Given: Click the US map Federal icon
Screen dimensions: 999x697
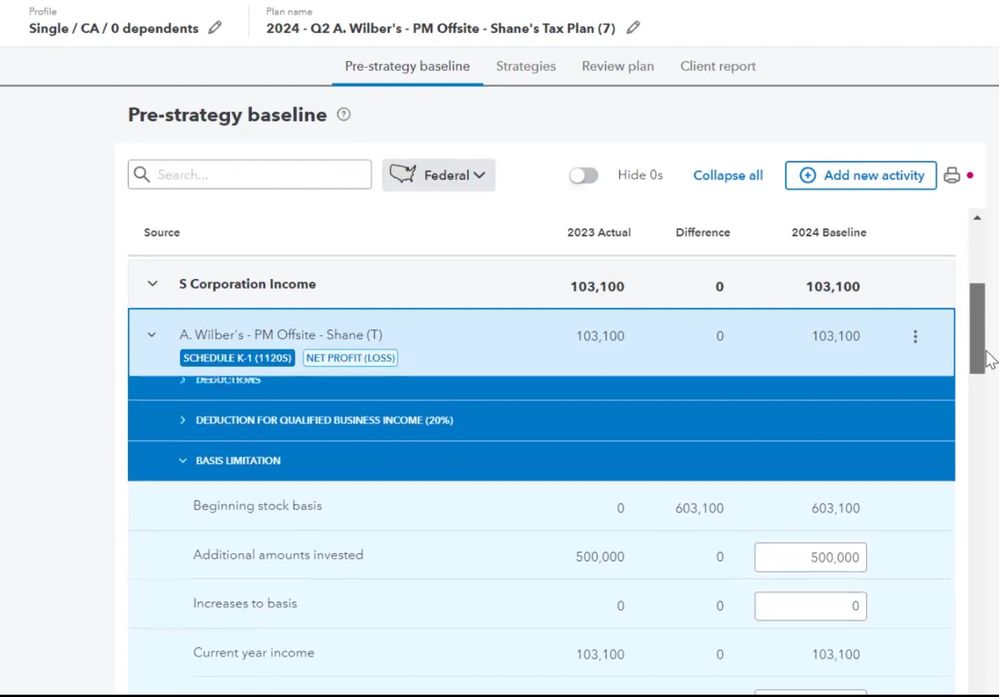Looking at the screenshot, I should 403,175.
